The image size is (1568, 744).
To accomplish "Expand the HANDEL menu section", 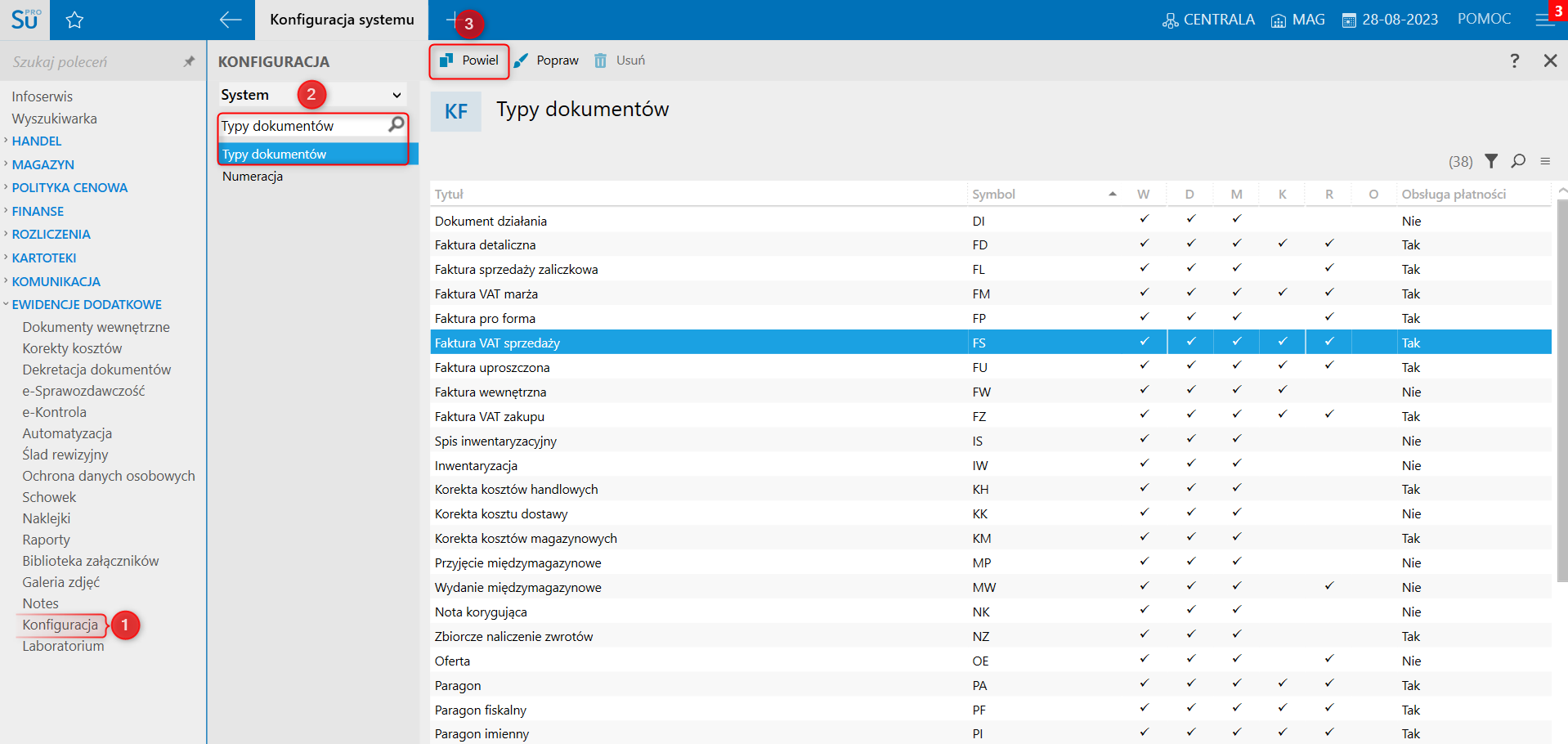I will click(x=37, y=141).
